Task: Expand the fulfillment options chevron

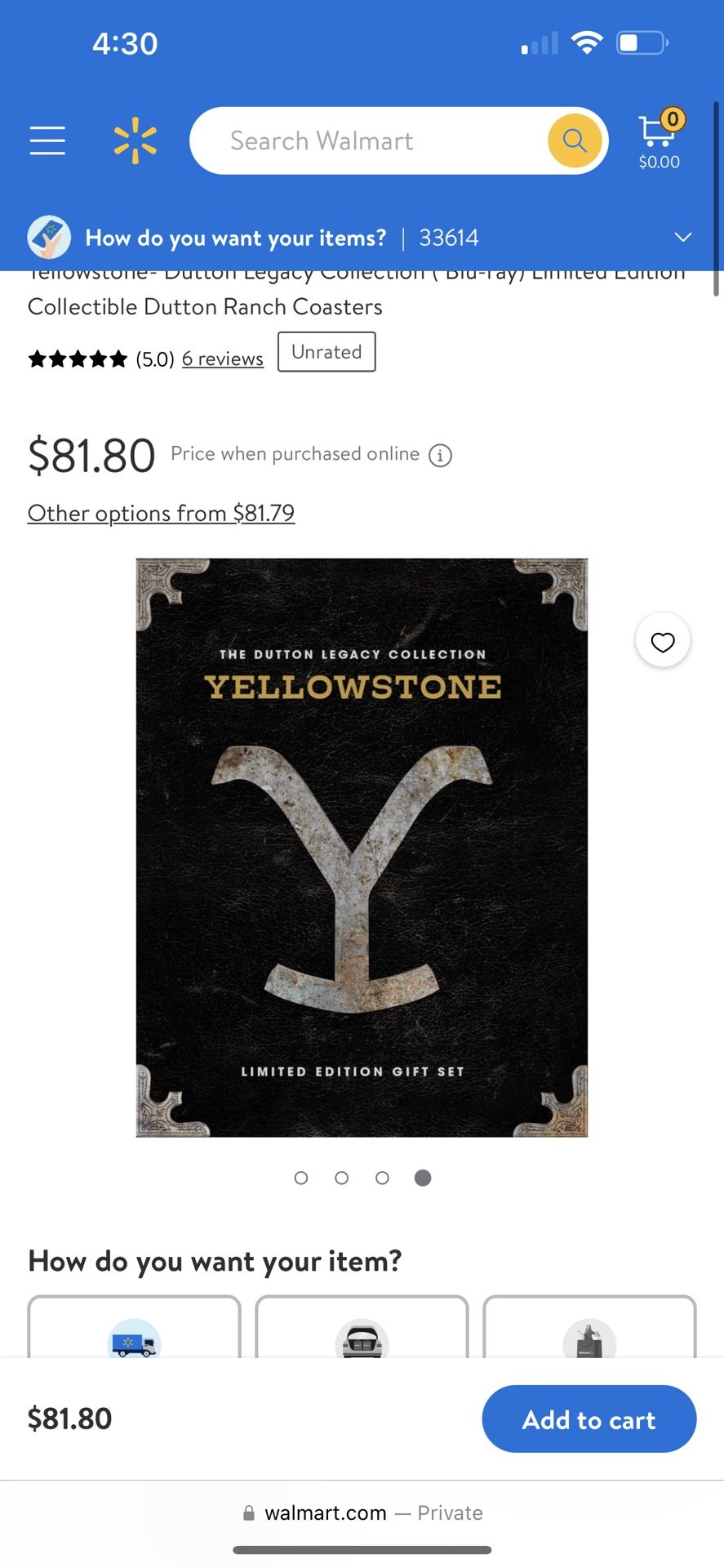Action: (682, 237)
